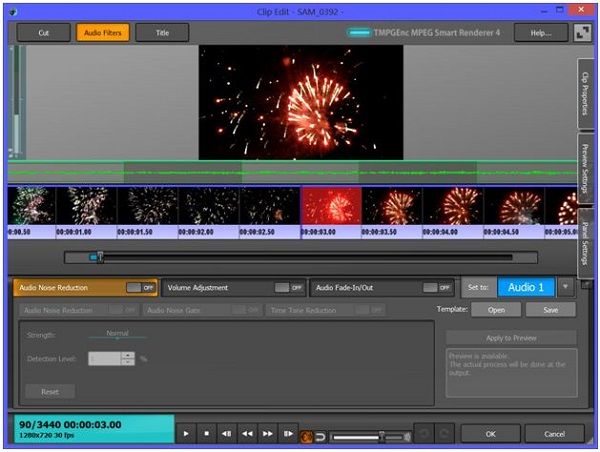Screen dimensions: 600x452
Task: Click the Help button
Action: pos(541,32)
